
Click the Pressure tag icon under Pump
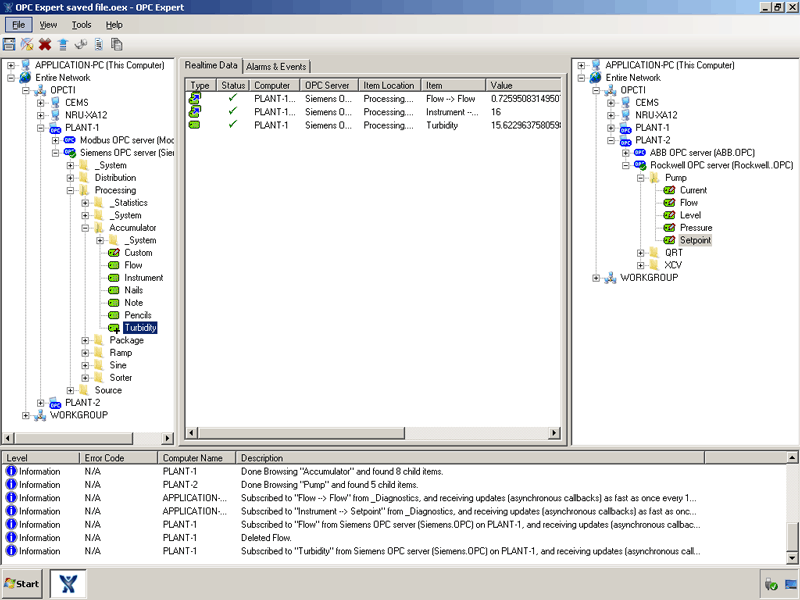670,228
